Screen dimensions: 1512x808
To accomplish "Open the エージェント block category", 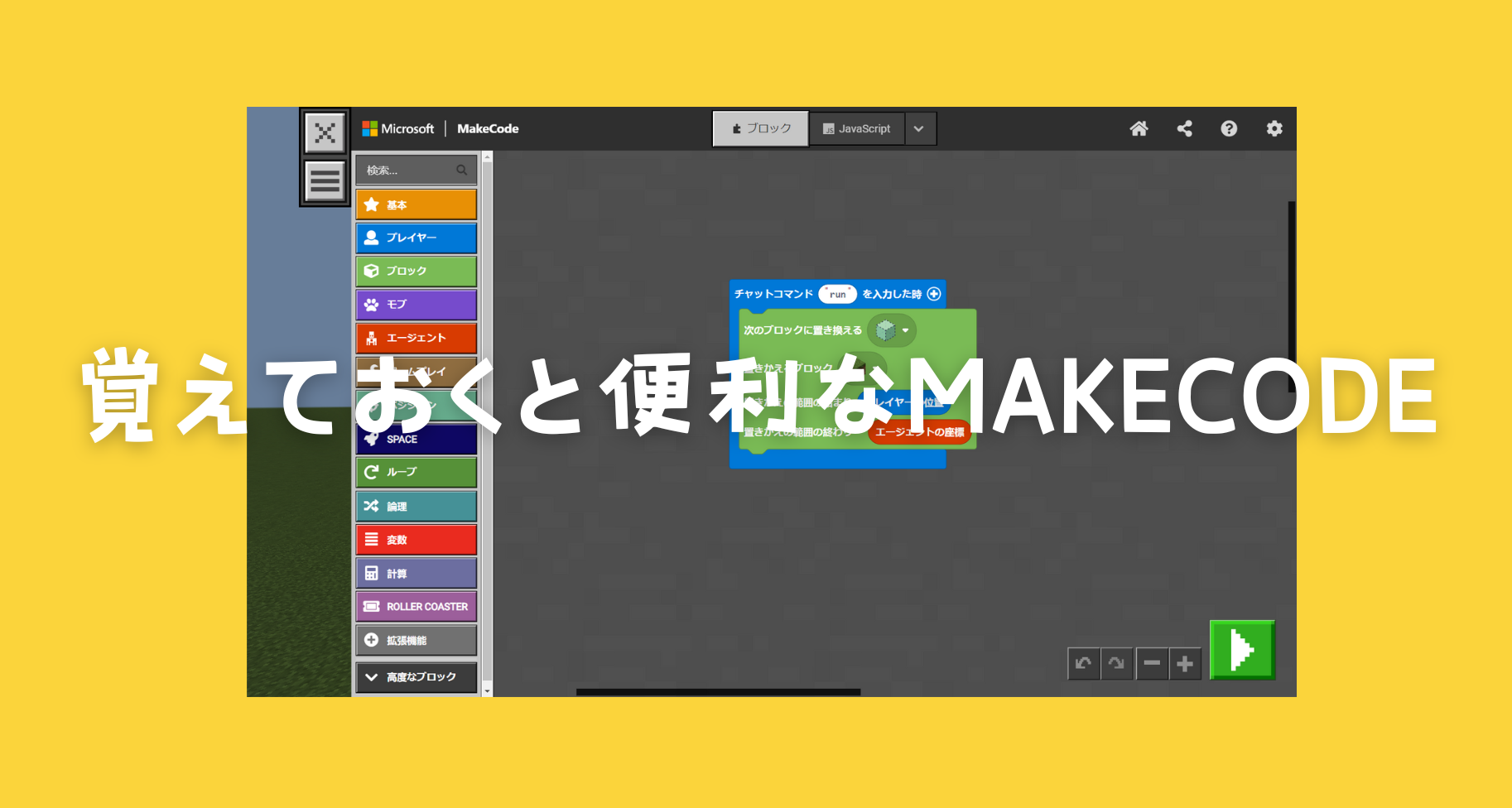I will click(414, 338).
